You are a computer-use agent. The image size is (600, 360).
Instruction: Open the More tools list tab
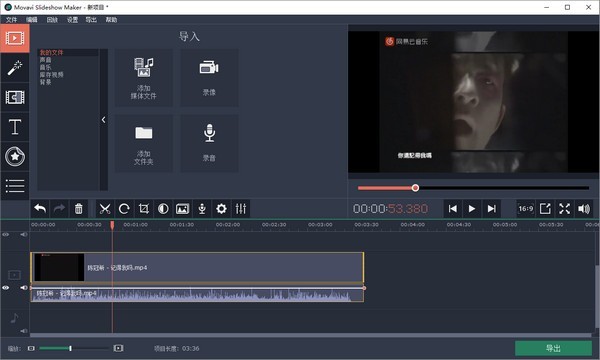pos(15,186)
